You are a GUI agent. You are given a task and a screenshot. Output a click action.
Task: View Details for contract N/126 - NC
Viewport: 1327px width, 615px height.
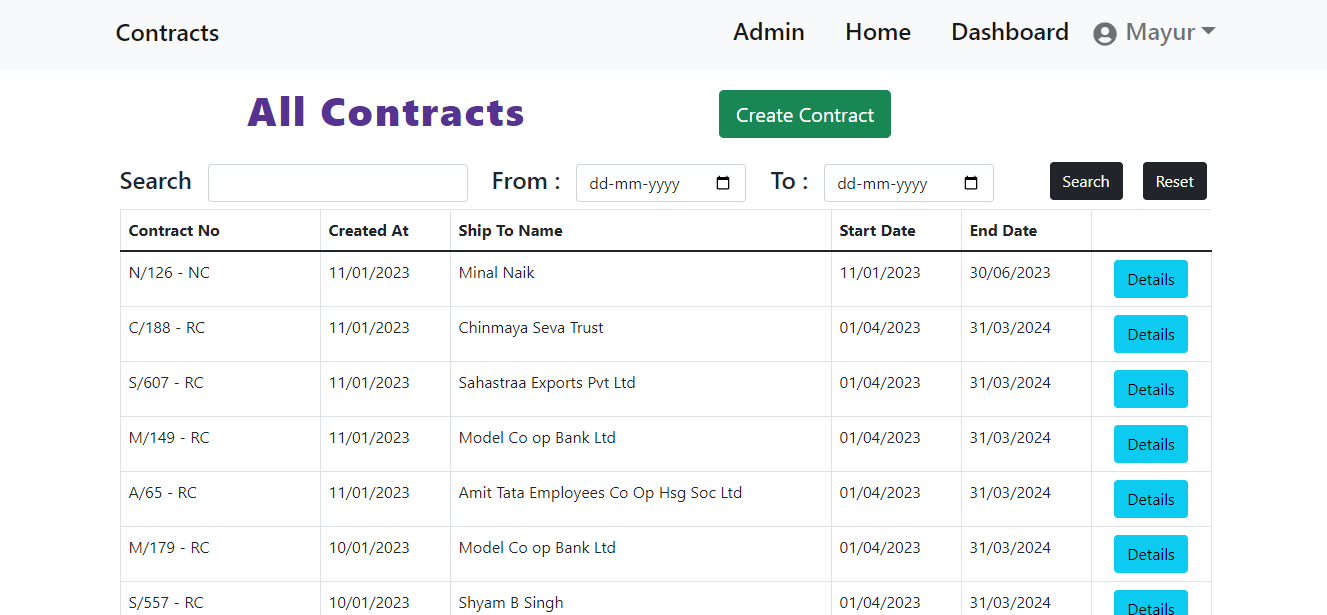coord(1150,279)
